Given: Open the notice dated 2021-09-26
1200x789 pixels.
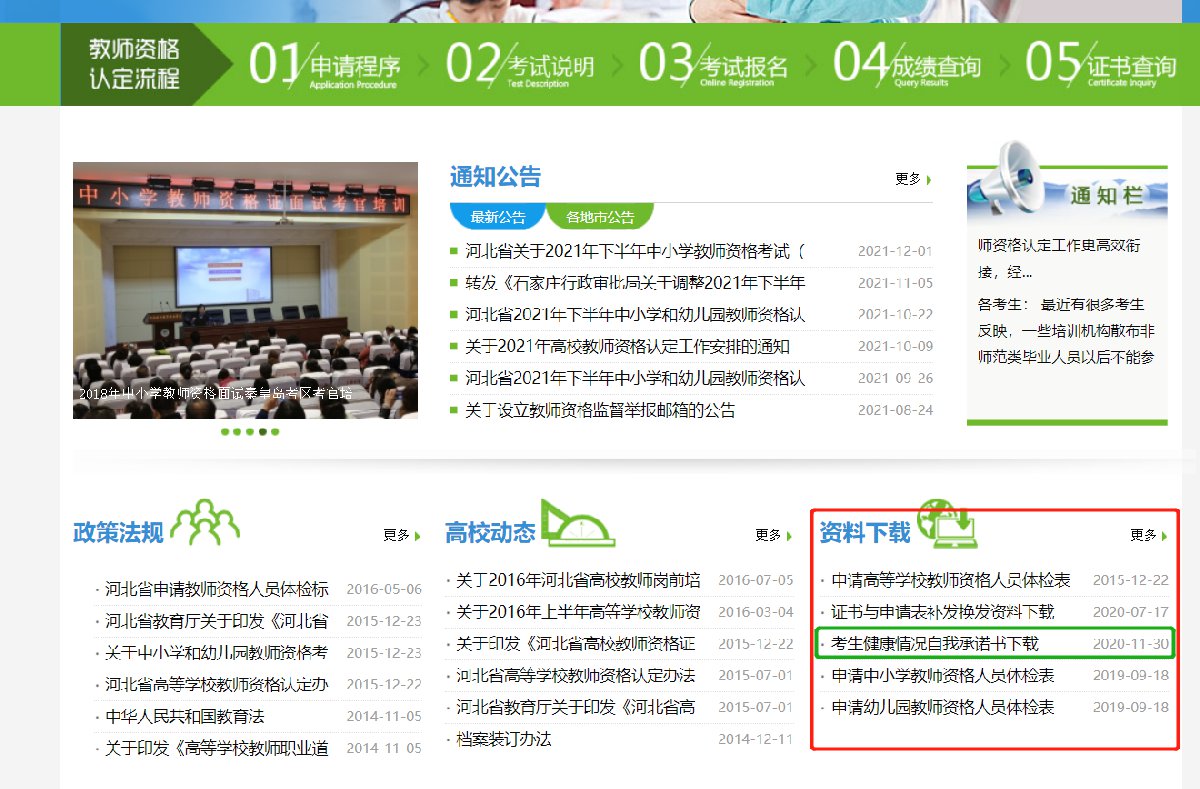Looking at the screenshot, I should (635, 378).
